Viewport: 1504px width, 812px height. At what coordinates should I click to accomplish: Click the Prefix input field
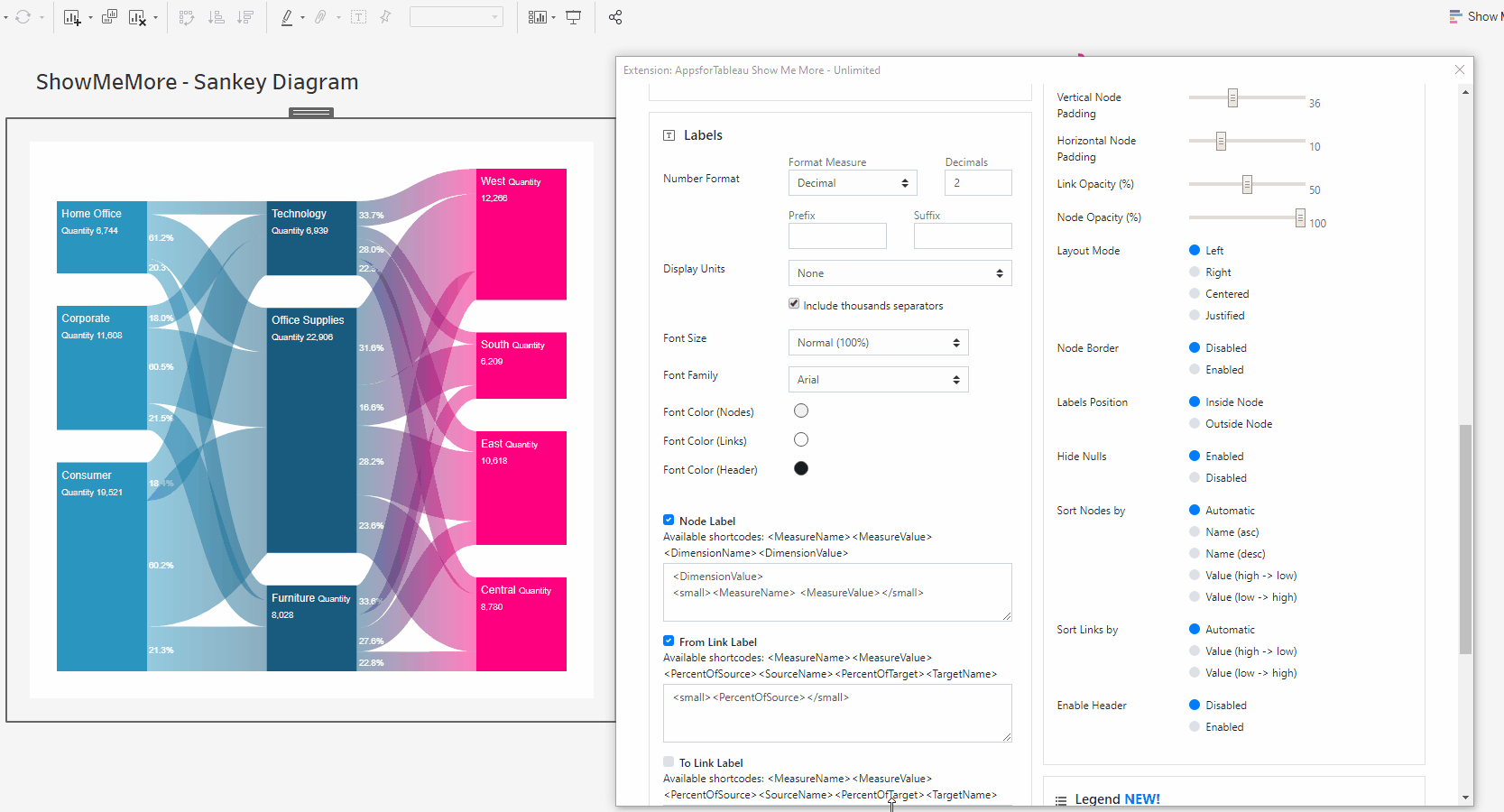click(x=837, y=236)
